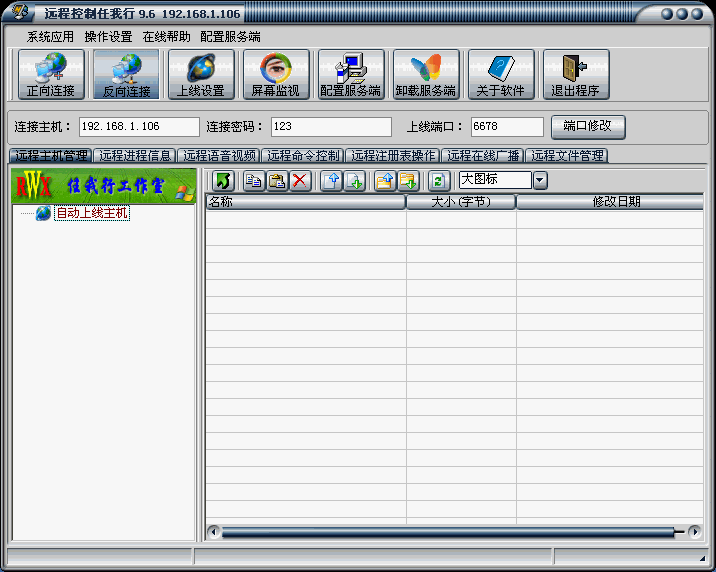Click the green refresh icon in file toolbar
Screen dimensions: 716x572
(x=438, y=180)
